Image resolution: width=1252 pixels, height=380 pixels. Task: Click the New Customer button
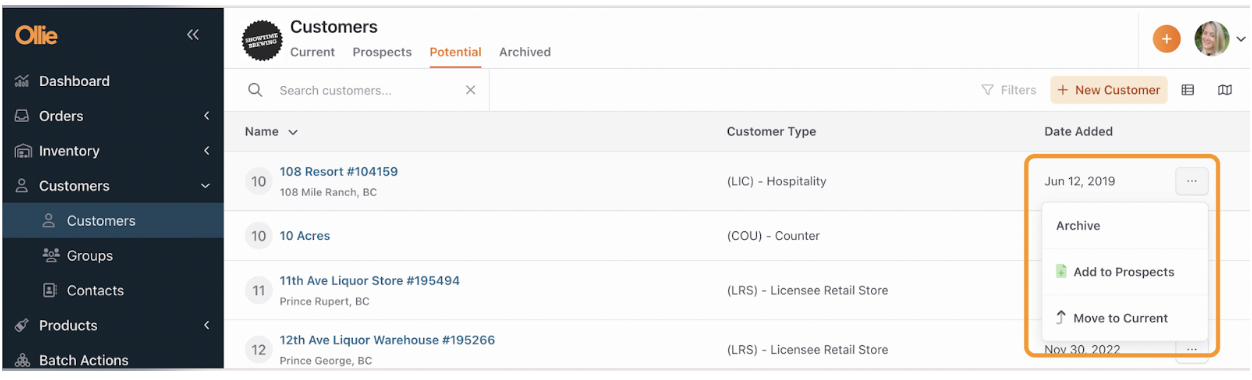pos(1109,90)
